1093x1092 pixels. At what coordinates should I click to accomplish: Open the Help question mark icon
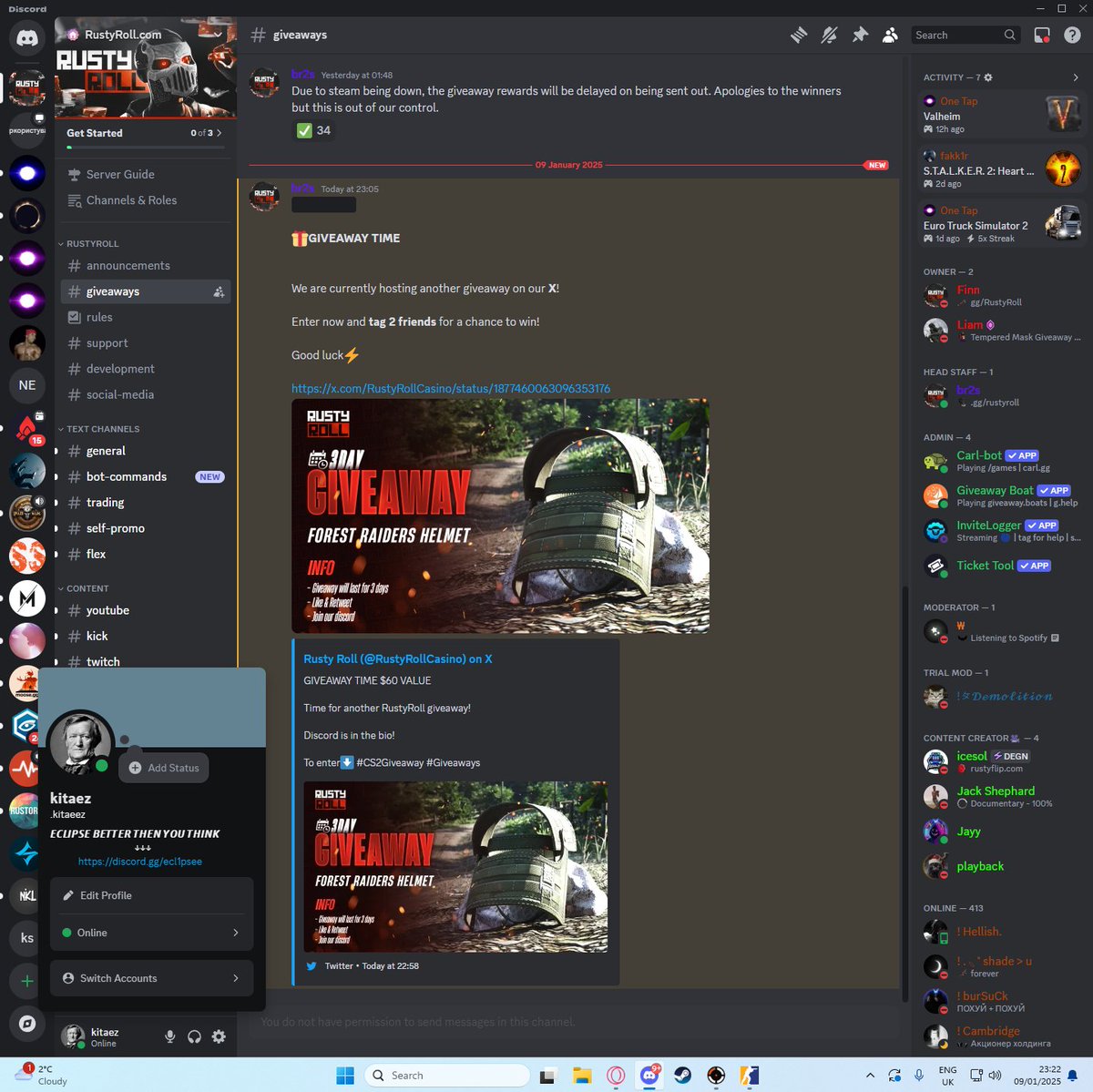[1073, 35]
